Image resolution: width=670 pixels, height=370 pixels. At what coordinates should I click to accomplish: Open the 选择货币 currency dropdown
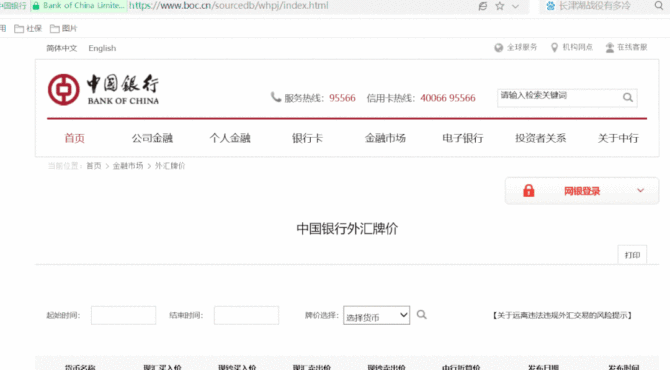tap(376, 315)
